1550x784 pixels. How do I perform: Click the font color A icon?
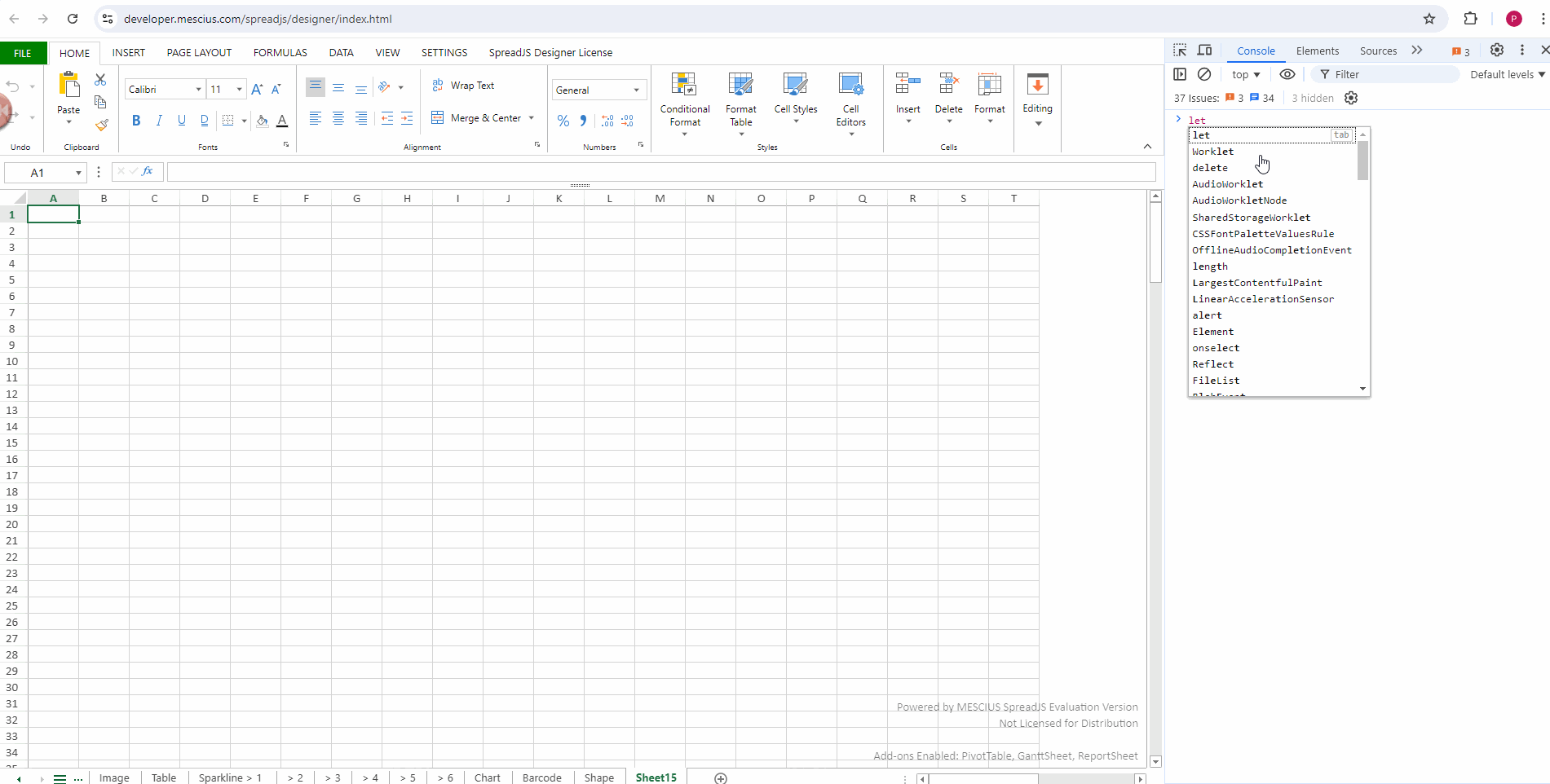pyautogui.click(x=282, y=121)
